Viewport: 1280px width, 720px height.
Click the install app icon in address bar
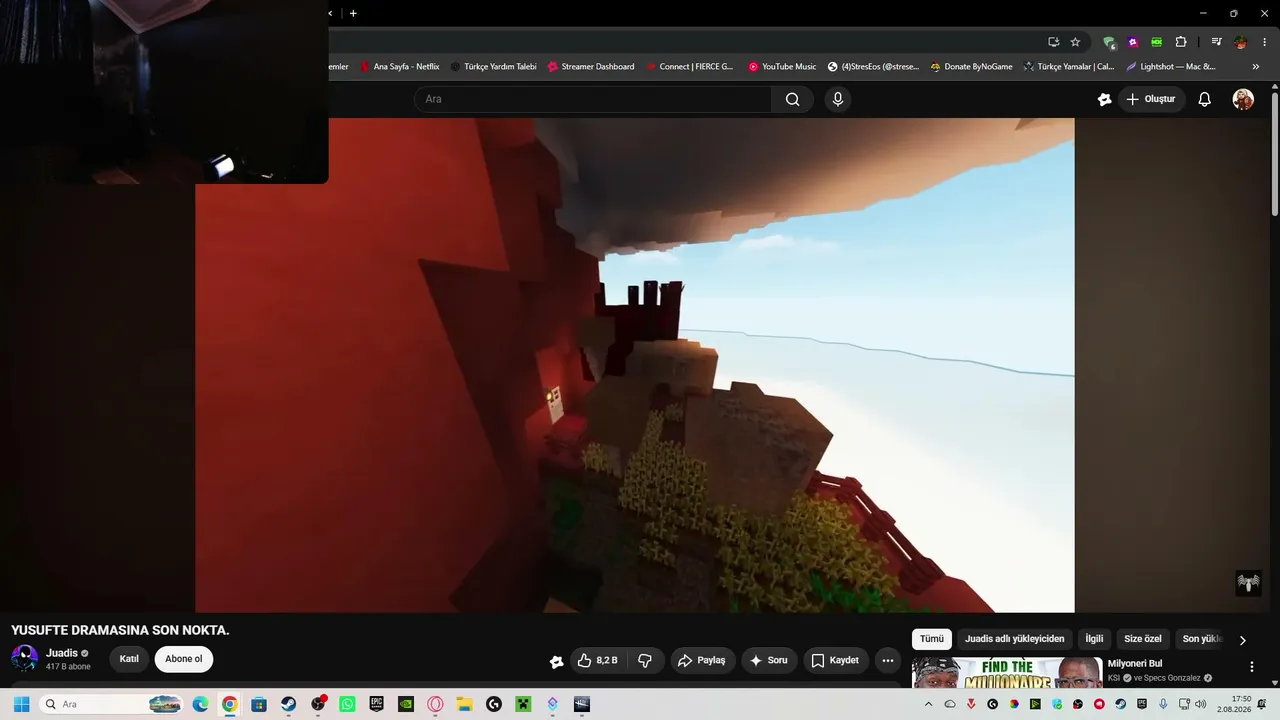pos(1053,42)
